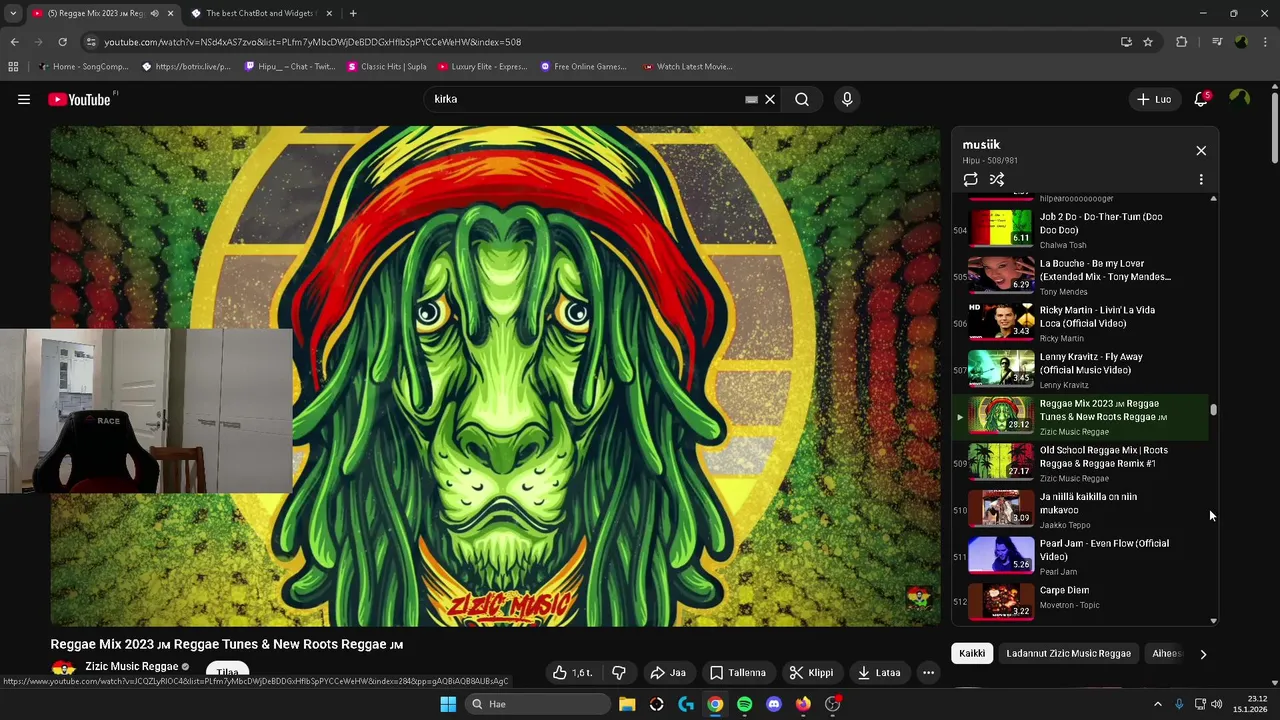Open the apps grid in bookmarks bar
This screenshot has width=1280, height=720.
[13, 66]
